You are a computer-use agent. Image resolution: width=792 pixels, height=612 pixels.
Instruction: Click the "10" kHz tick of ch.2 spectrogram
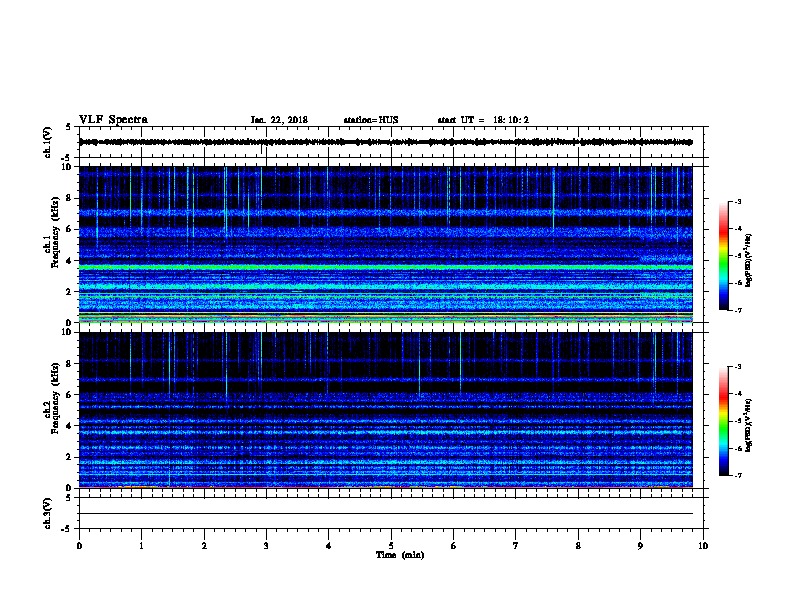[67, 332]
